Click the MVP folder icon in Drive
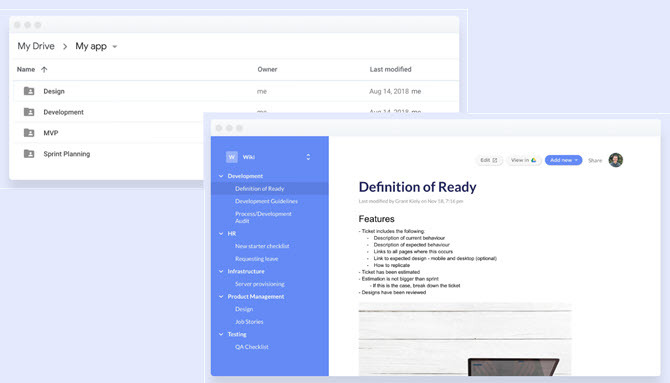The height and width of the screenshot is (383, 670). [x=29, y=133]
